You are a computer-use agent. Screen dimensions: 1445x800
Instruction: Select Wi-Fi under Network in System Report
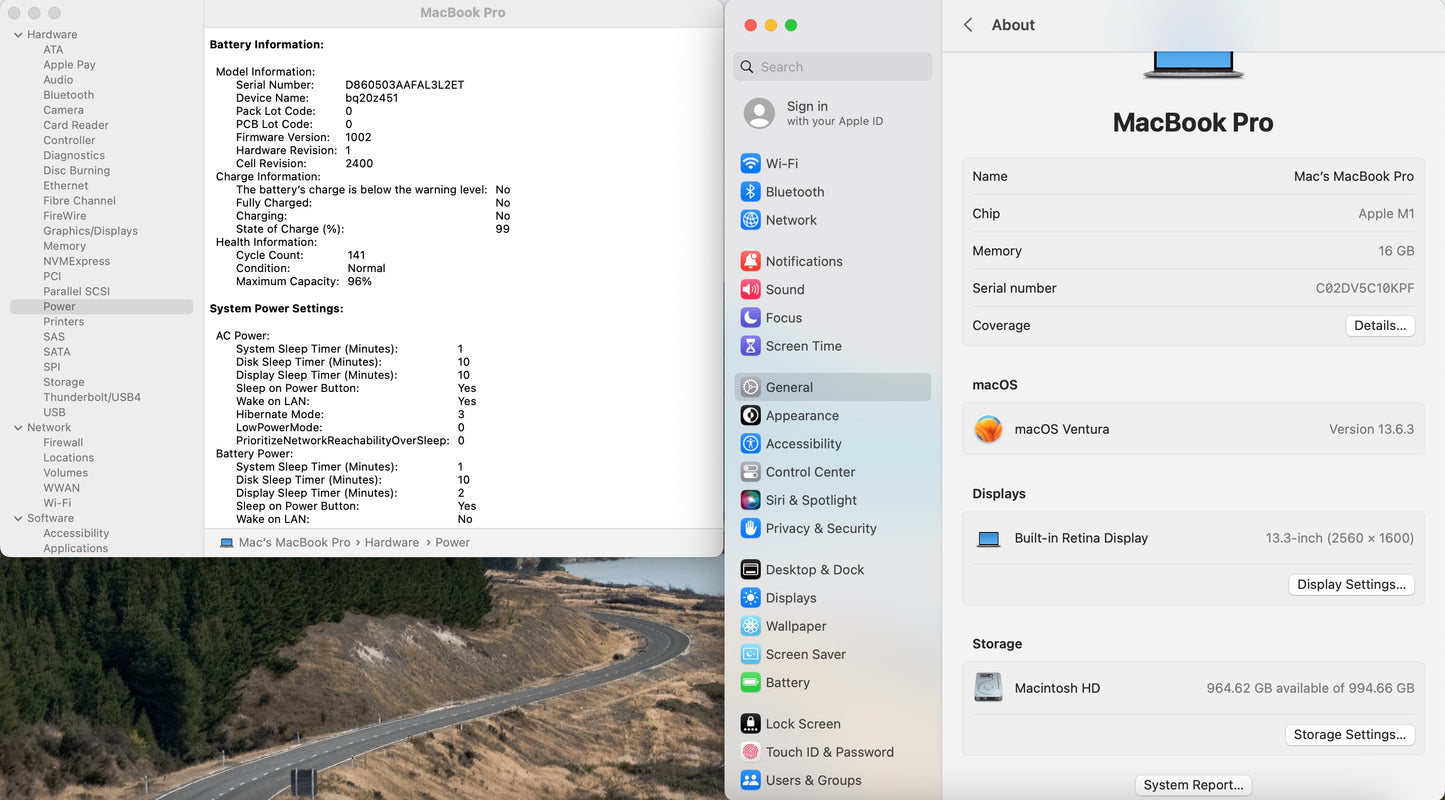[57, 503]
